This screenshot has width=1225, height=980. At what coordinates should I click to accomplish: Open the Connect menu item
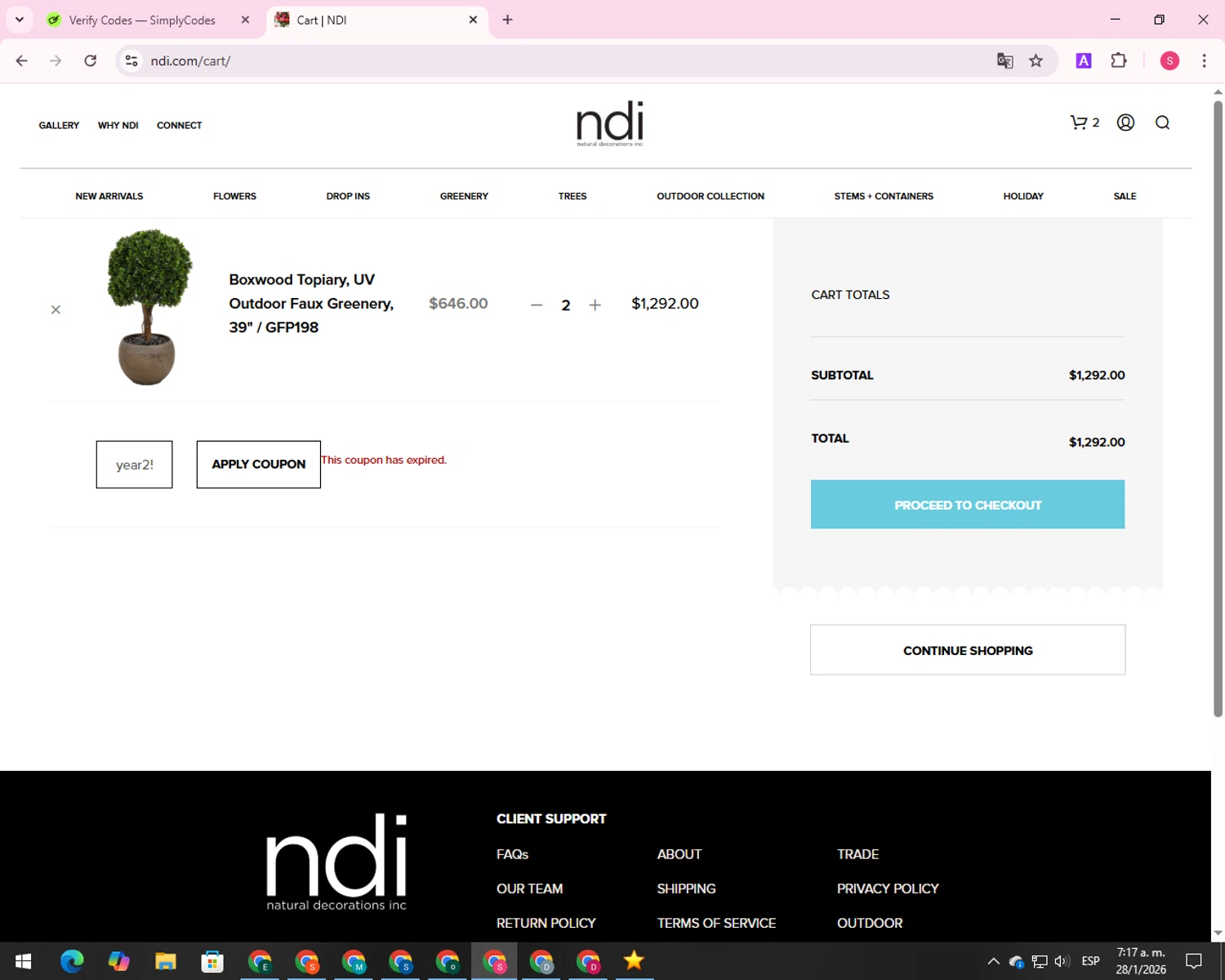(x=179, y=125)
